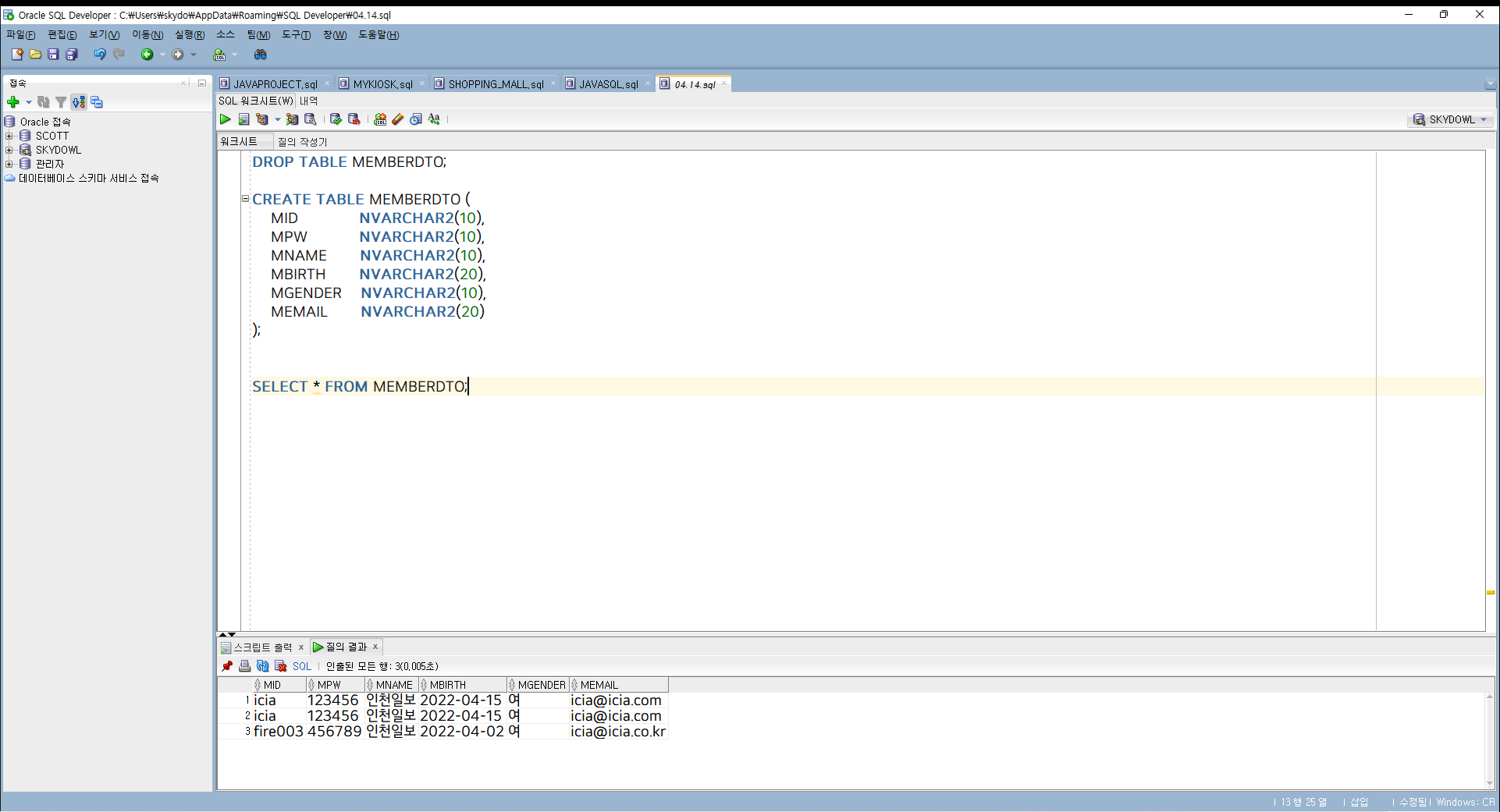Screen dimensions: 1500x812
Task: Click the fire003 cell in results
Action: tap(279, 732)
